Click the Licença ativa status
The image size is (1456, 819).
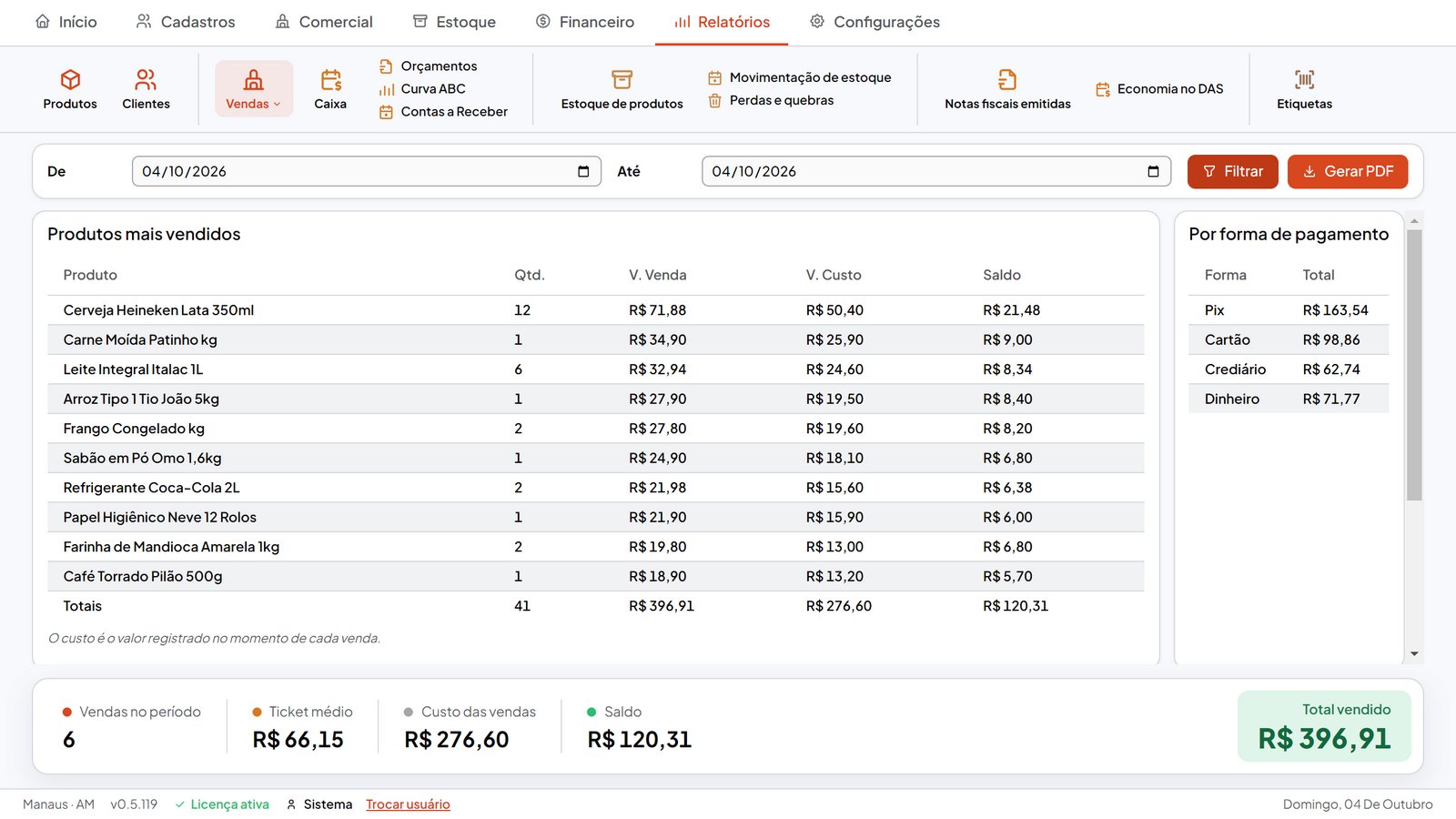click(222, 804)
